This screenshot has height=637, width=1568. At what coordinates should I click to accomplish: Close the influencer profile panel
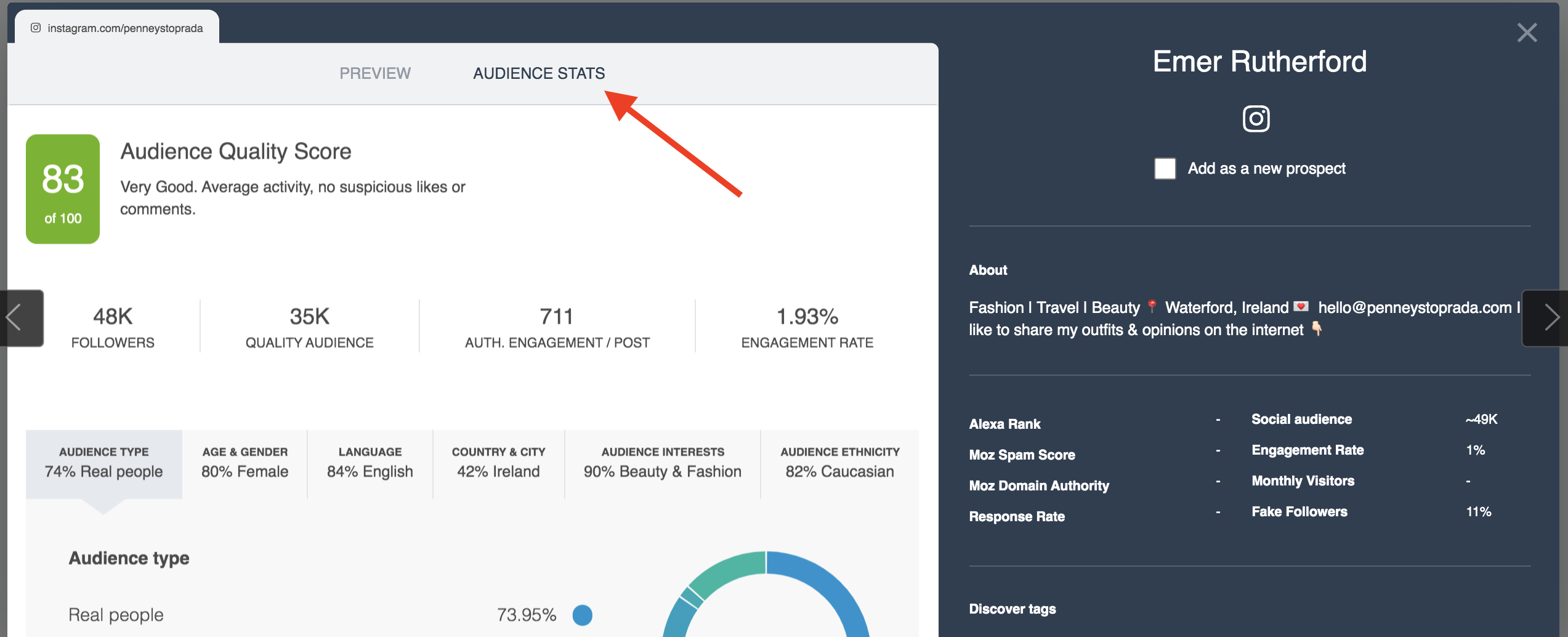coord(1527,33)
